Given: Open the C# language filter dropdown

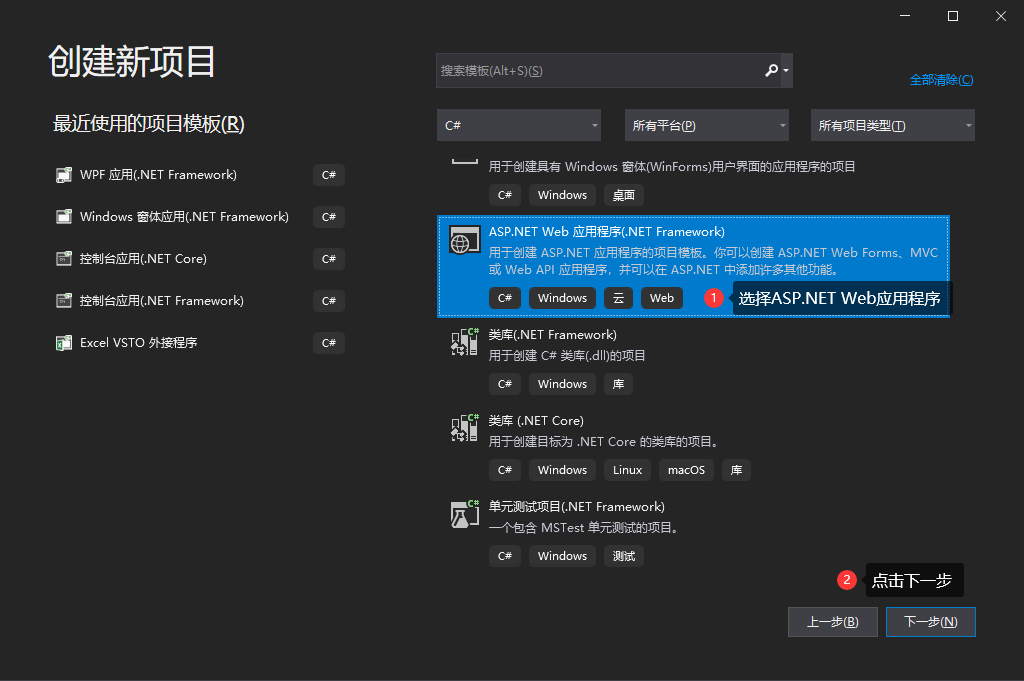Looking at the screenshot, I should pyautogui.click(x=519, y=125).
